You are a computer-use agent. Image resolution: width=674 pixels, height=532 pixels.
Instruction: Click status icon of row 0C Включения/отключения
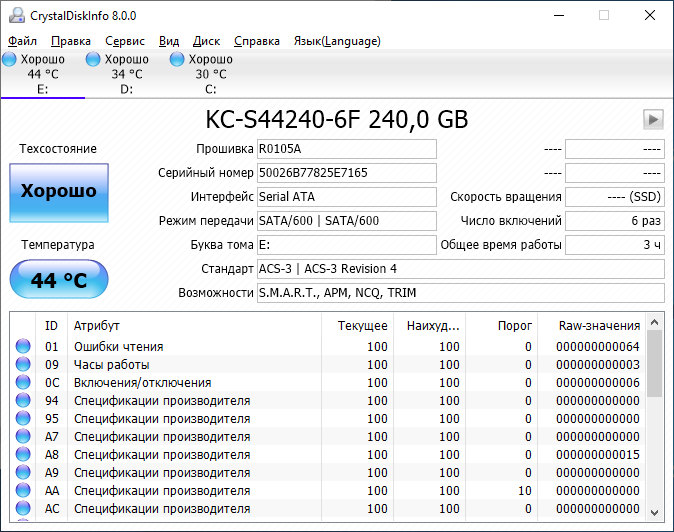point(23,382)
